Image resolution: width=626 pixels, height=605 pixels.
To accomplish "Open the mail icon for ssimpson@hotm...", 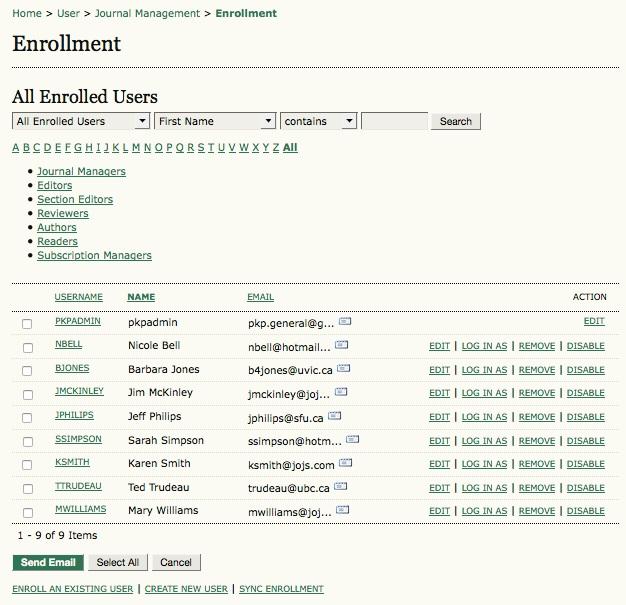I will point(352,439).
